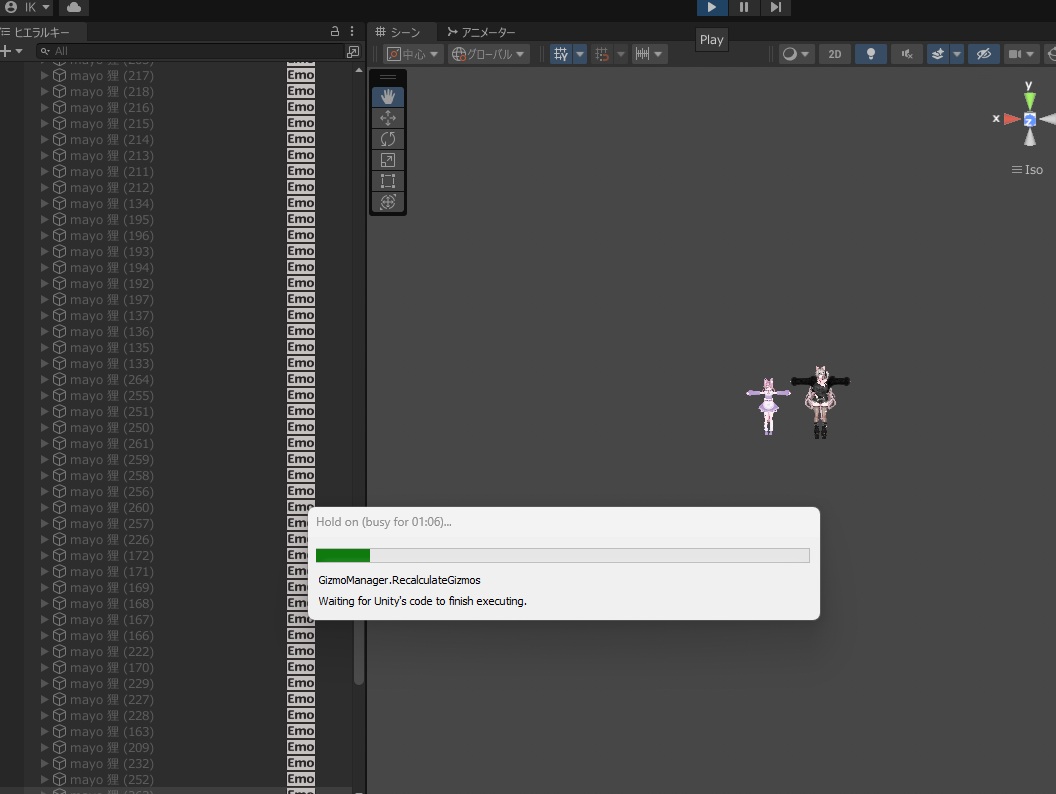Screen dimensions: 1056x794
Task: Select the Hand view tool
Action: 388,97
